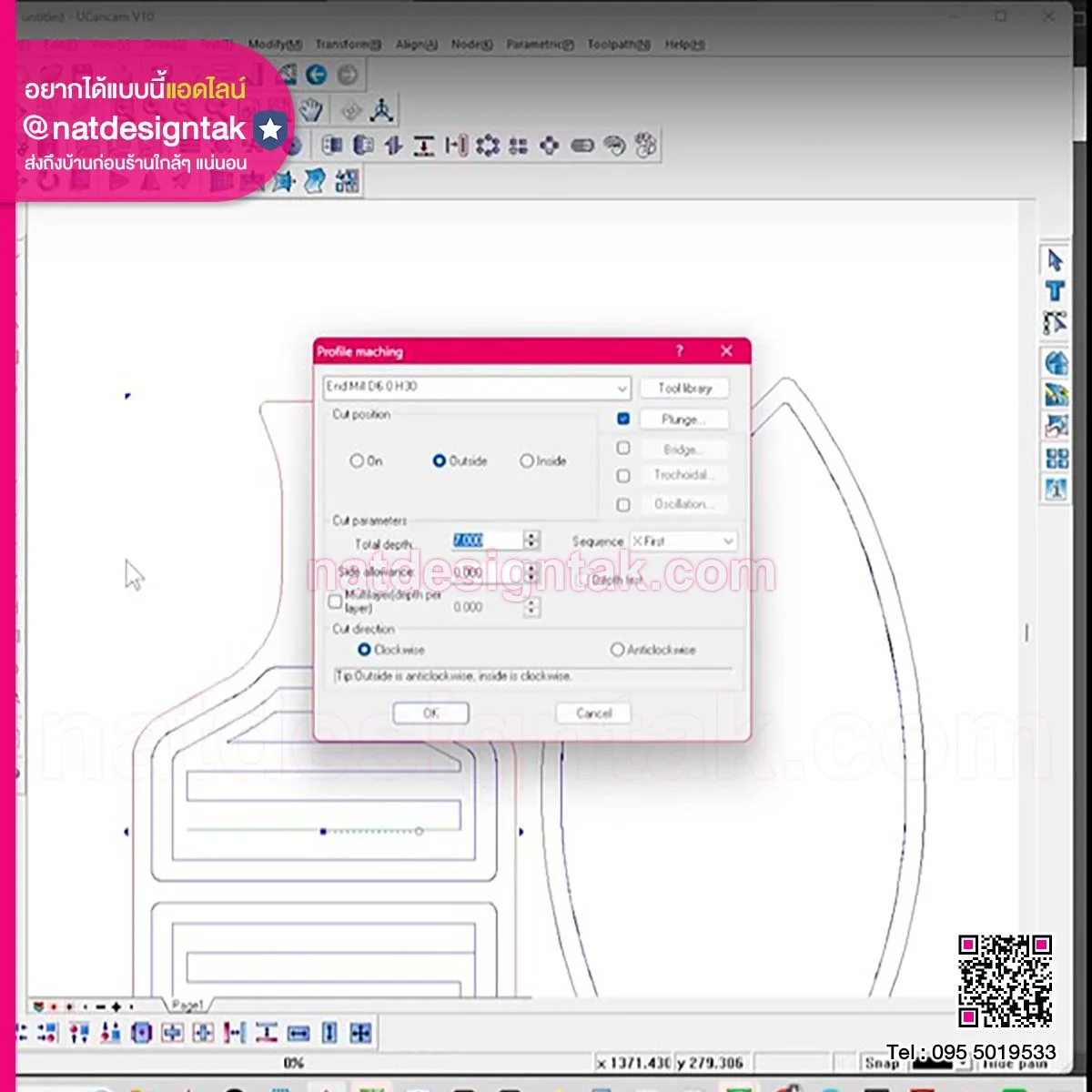The width and height of the screenshot is (1092, 1092).
Task: Open the Transform menu
Action: coord(348,45)
